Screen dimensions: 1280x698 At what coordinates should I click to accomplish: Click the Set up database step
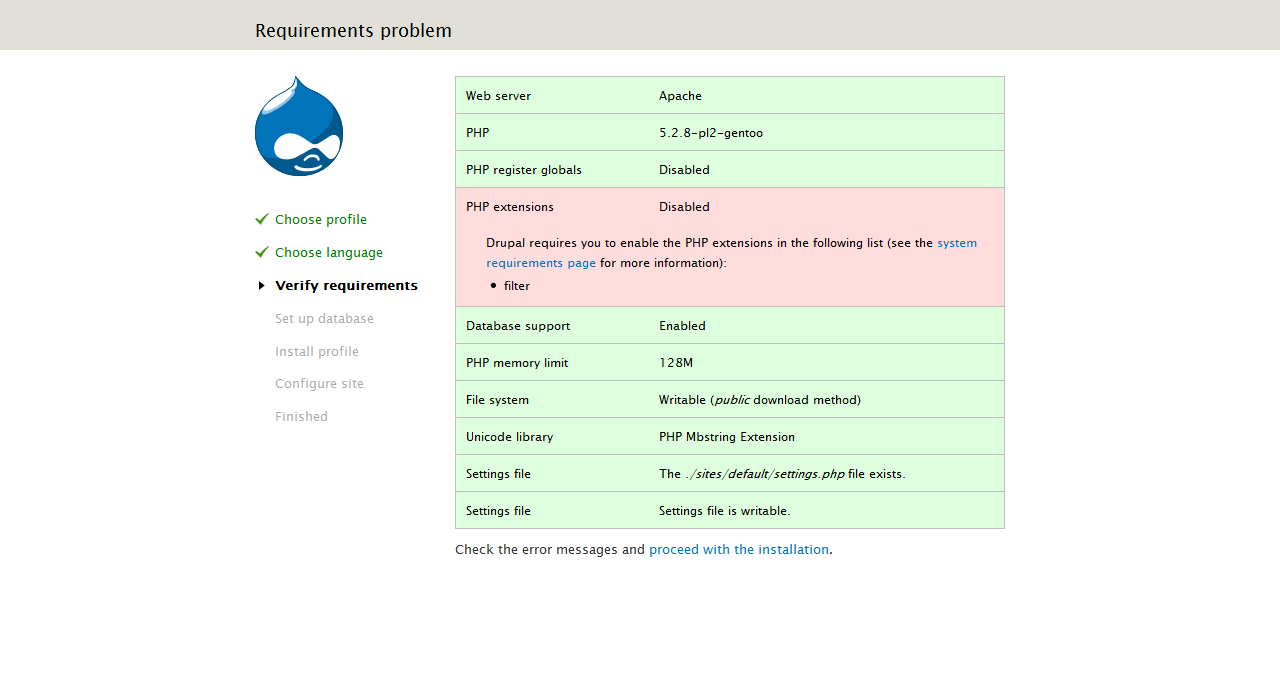pos(324,319)
